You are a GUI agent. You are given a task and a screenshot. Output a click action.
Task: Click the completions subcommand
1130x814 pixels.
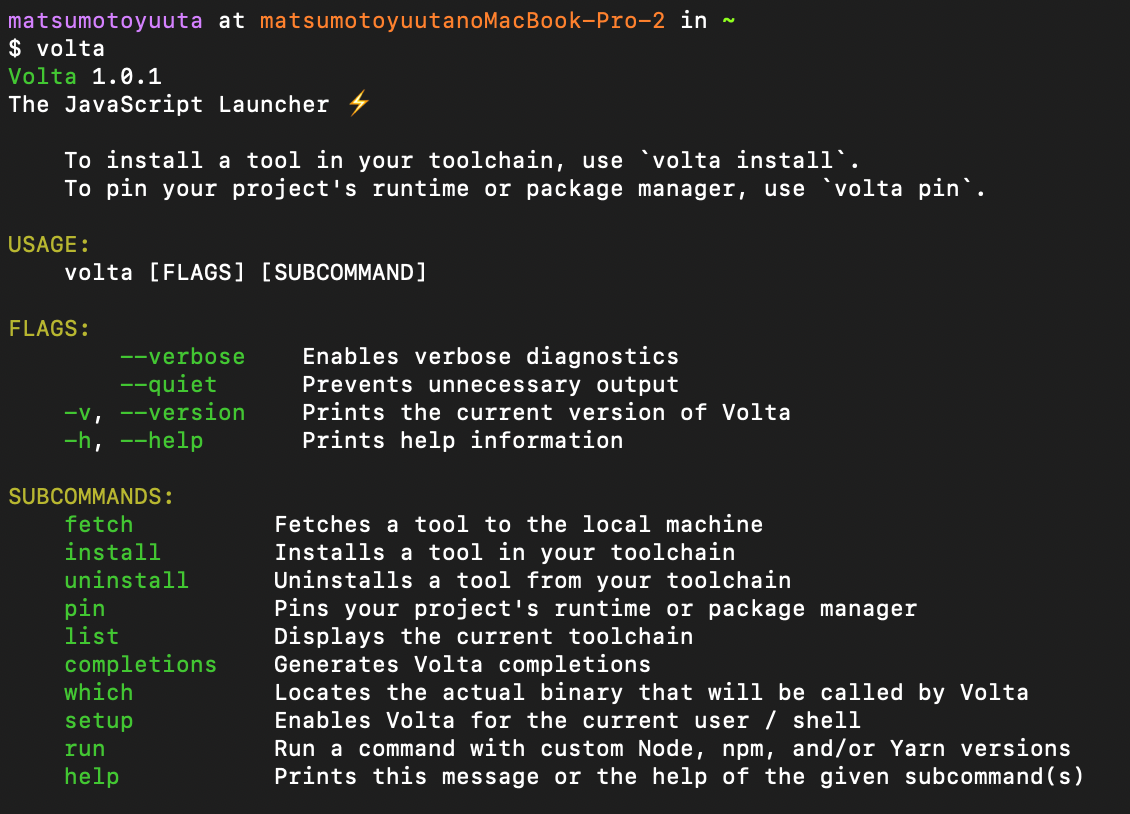141,665
